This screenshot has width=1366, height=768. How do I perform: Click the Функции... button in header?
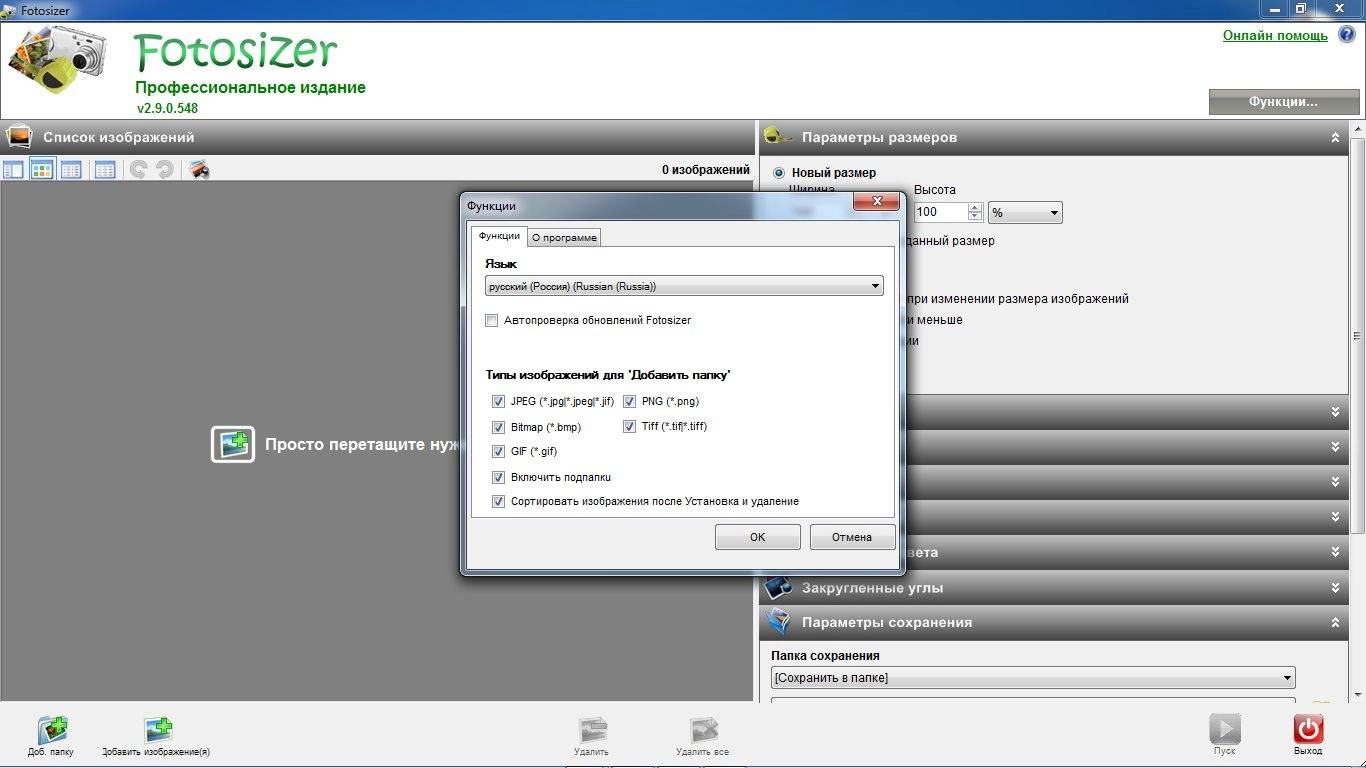coord(1284,102)
